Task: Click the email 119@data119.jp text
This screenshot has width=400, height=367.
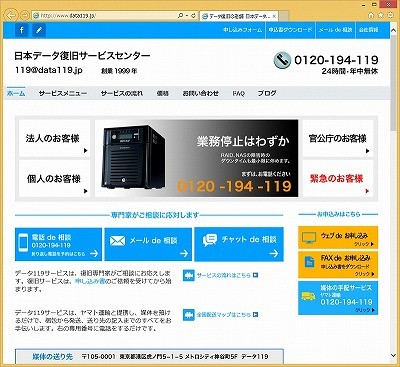Action: click(x=49, y=70)
